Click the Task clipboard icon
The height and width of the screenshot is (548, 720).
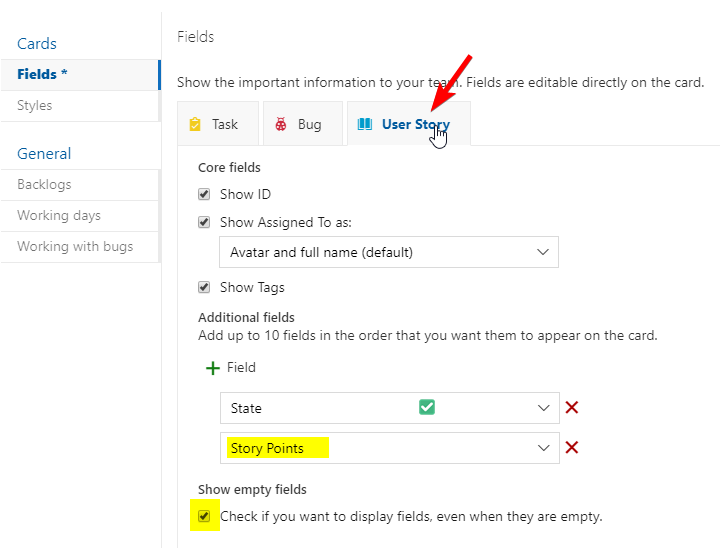(195, 124)
